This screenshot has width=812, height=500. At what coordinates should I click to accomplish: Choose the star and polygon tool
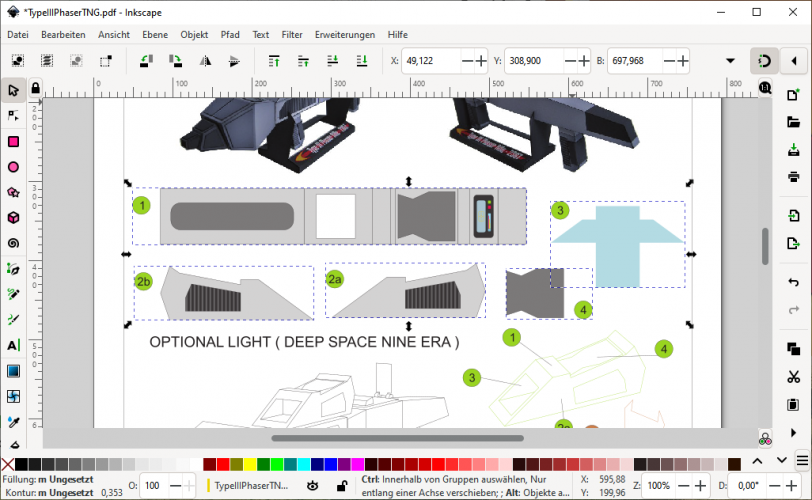[x=13, y=193]
